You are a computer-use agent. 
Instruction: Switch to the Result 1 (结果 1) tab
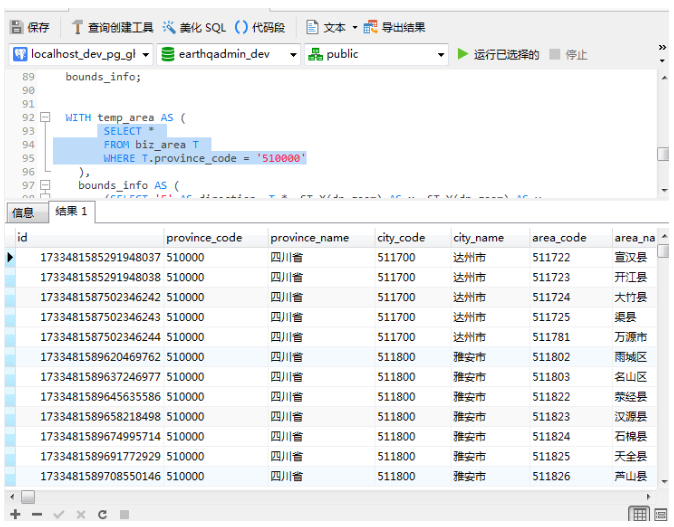coord(71,211)
